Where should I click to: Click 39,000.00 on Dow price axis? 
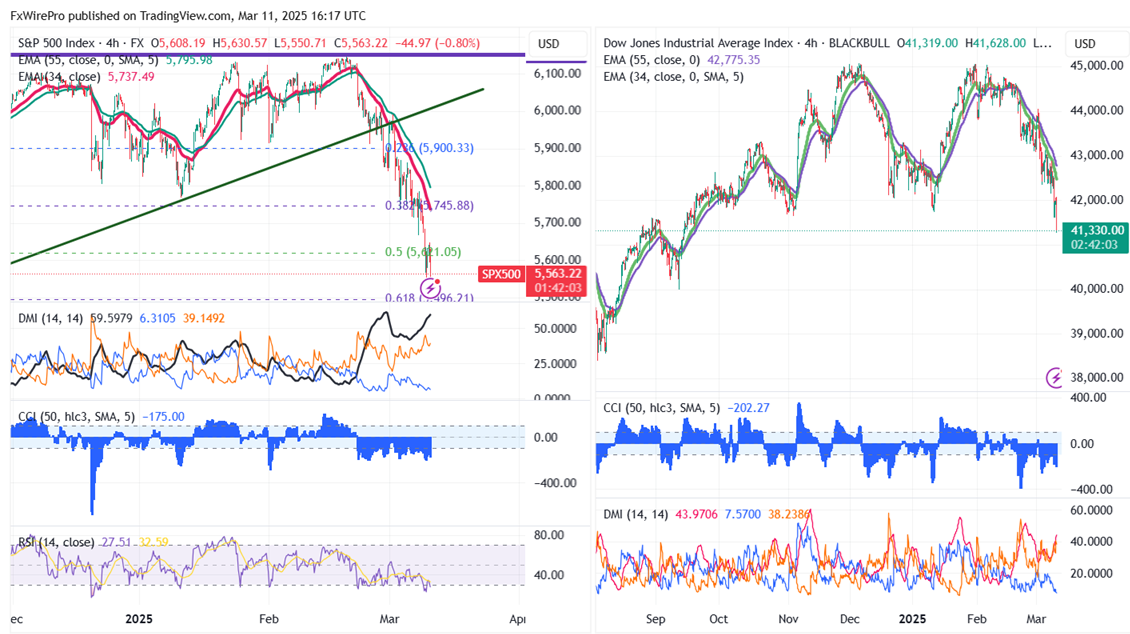click(x=1096, y=333)
